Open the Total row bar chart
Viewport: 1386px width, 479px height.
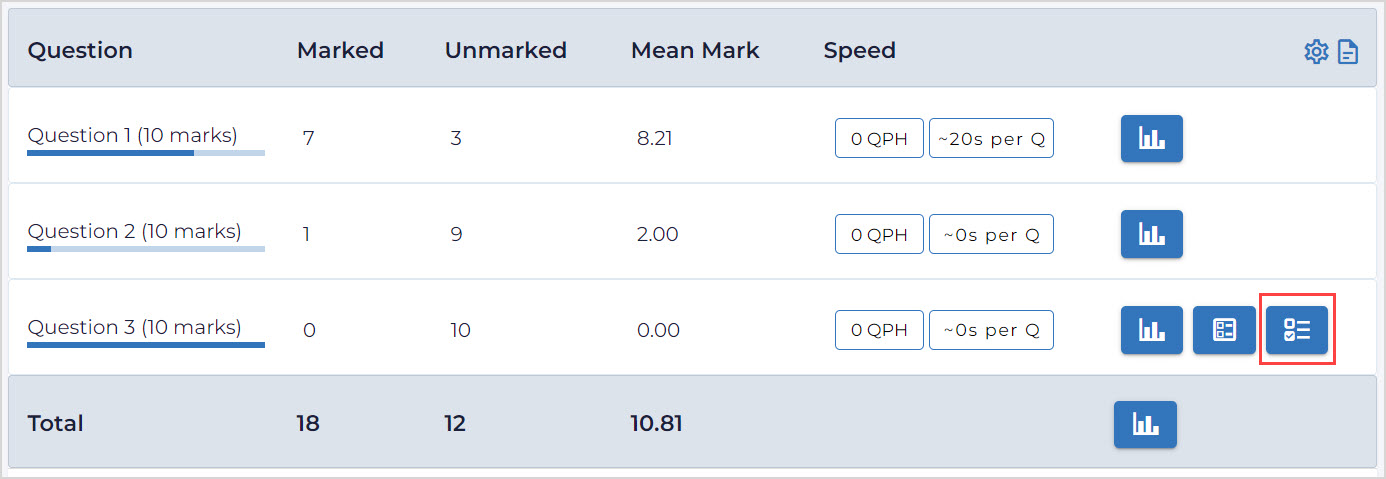[x=1145, y=424]
